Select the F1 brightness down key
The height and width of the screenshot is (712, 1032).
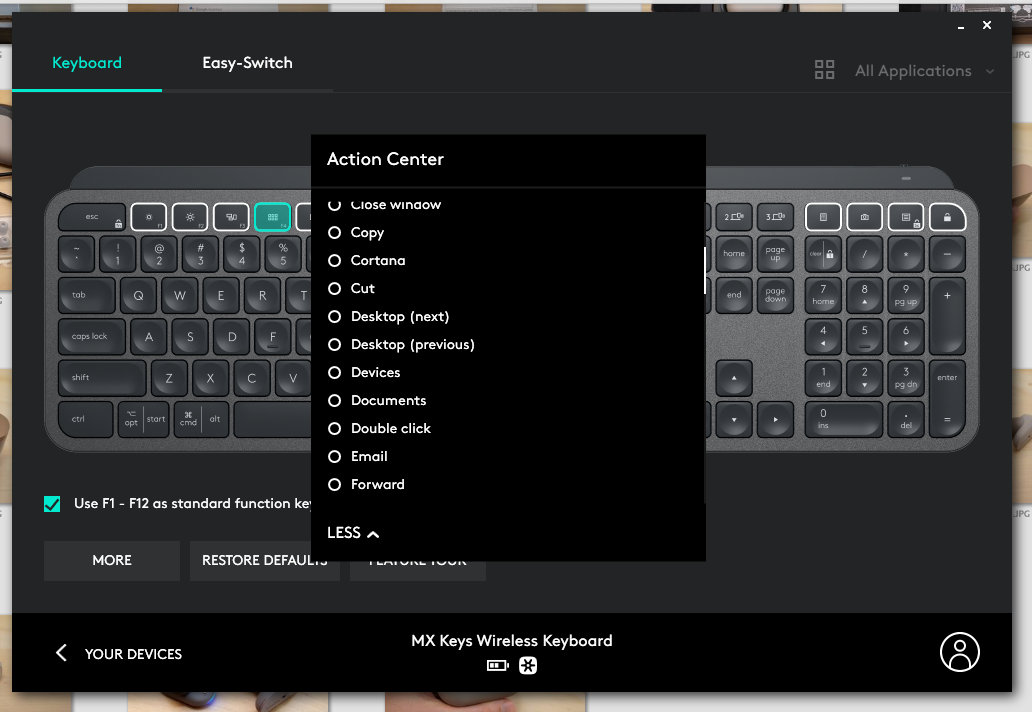click(x=149, y=216)
